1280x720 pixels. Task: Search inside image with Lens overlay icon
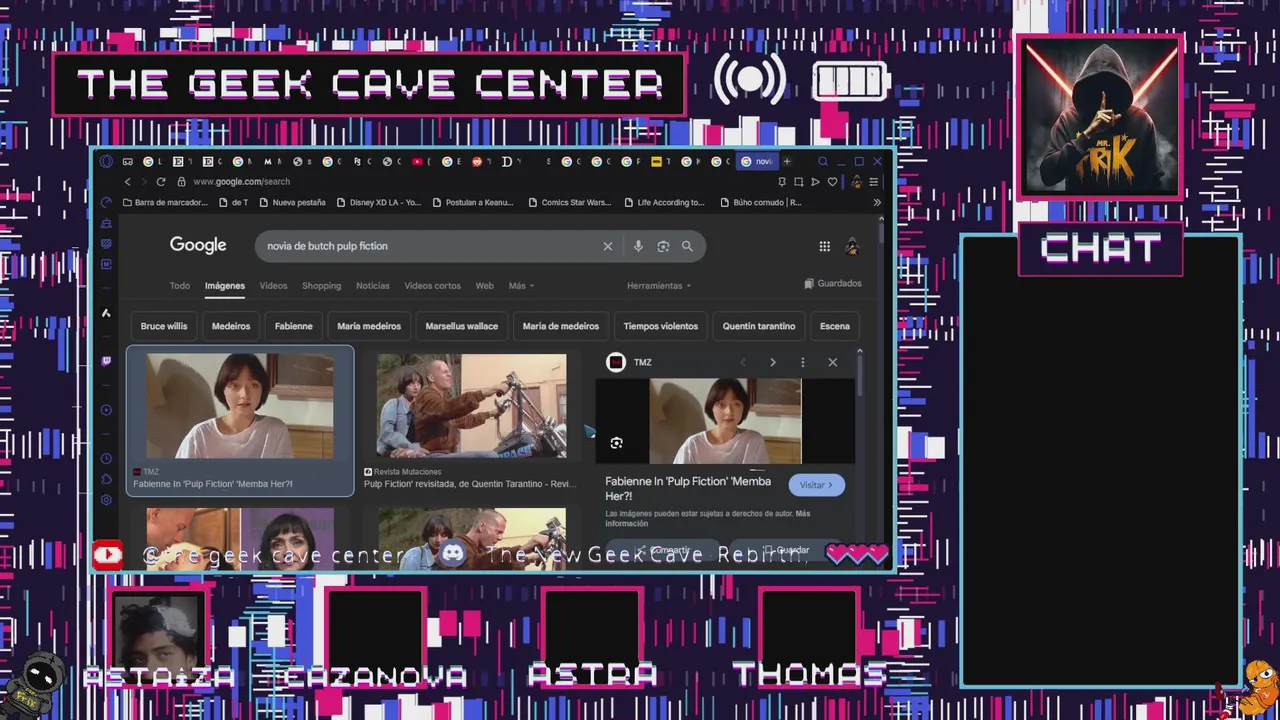click(x=616, y=443)
